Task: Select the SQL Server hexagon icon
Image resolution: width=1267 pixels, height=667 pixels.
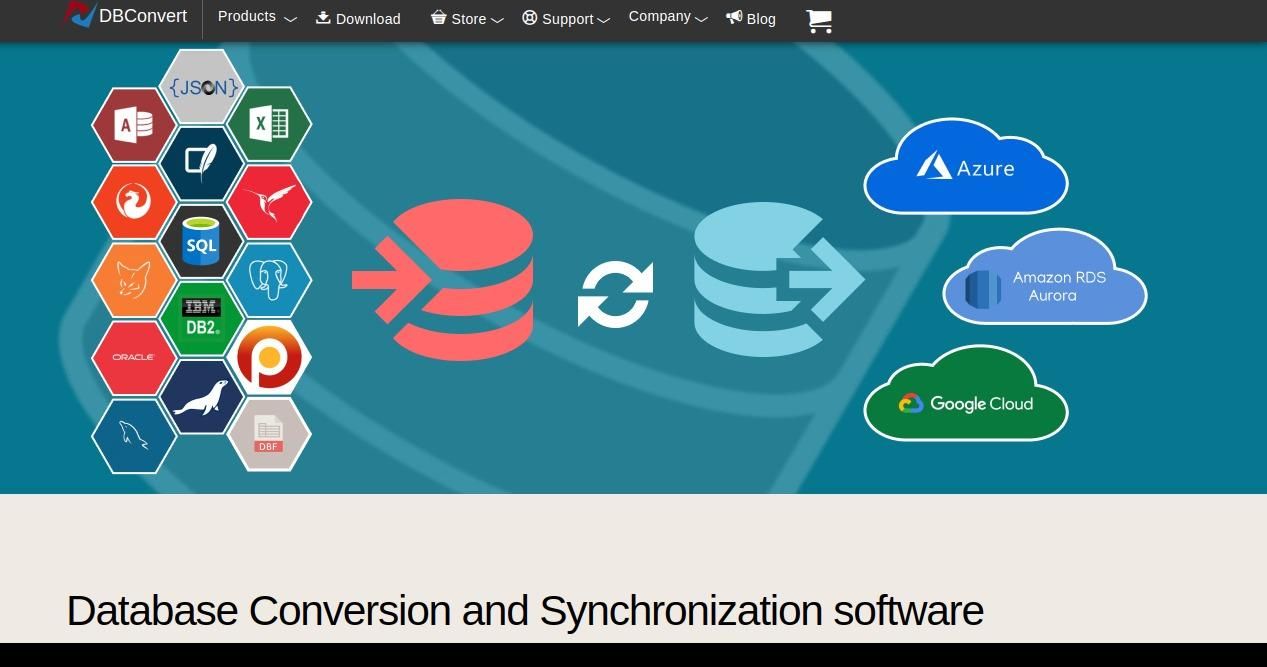Action: (x=202, y=241)
